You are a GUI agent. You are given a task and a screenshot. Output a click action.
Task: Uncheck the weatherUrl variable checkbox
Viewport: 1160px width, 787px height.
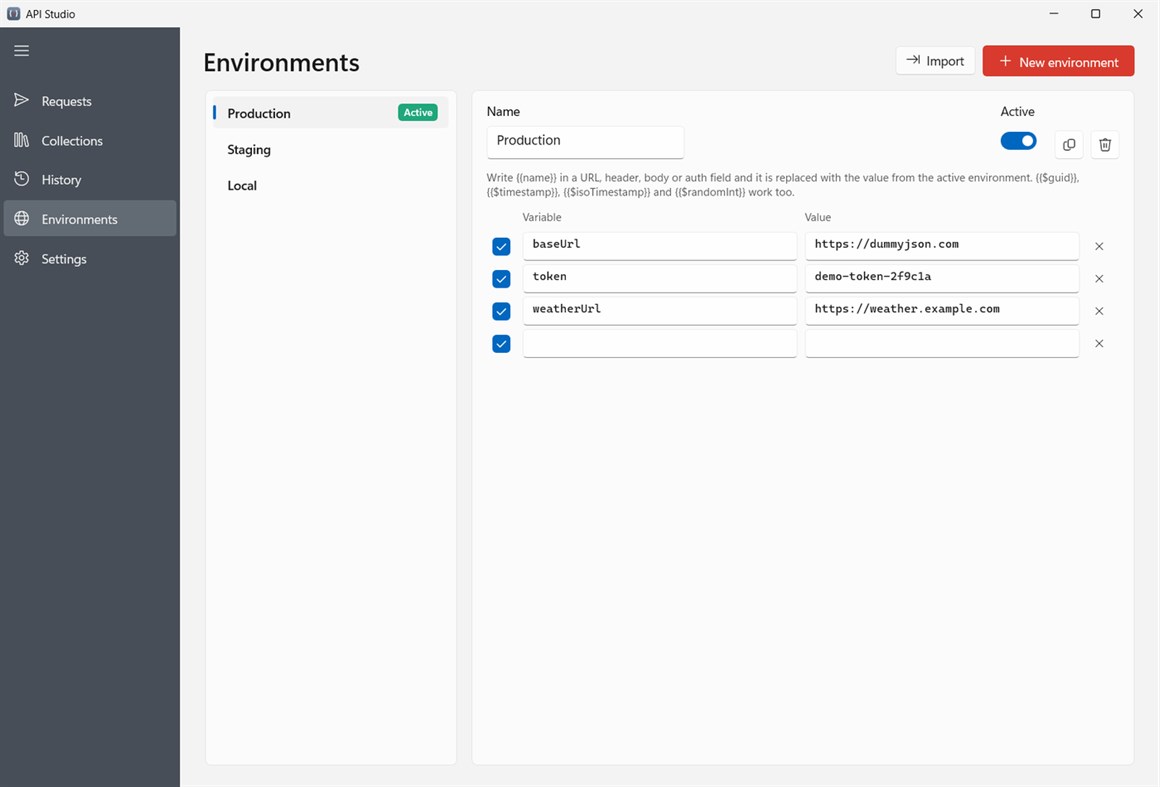(501, 311)
